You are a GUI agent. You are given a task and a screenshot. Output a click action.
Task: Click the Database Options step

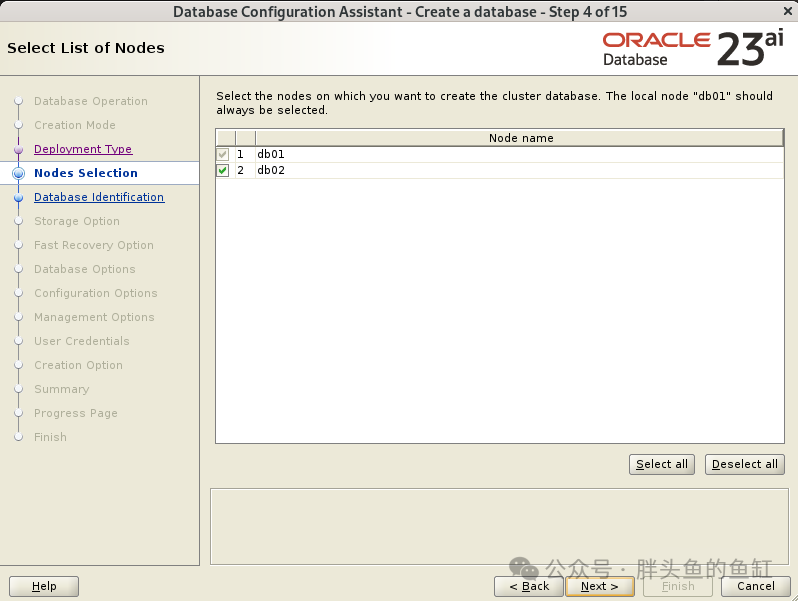click(x=84, y=269)
